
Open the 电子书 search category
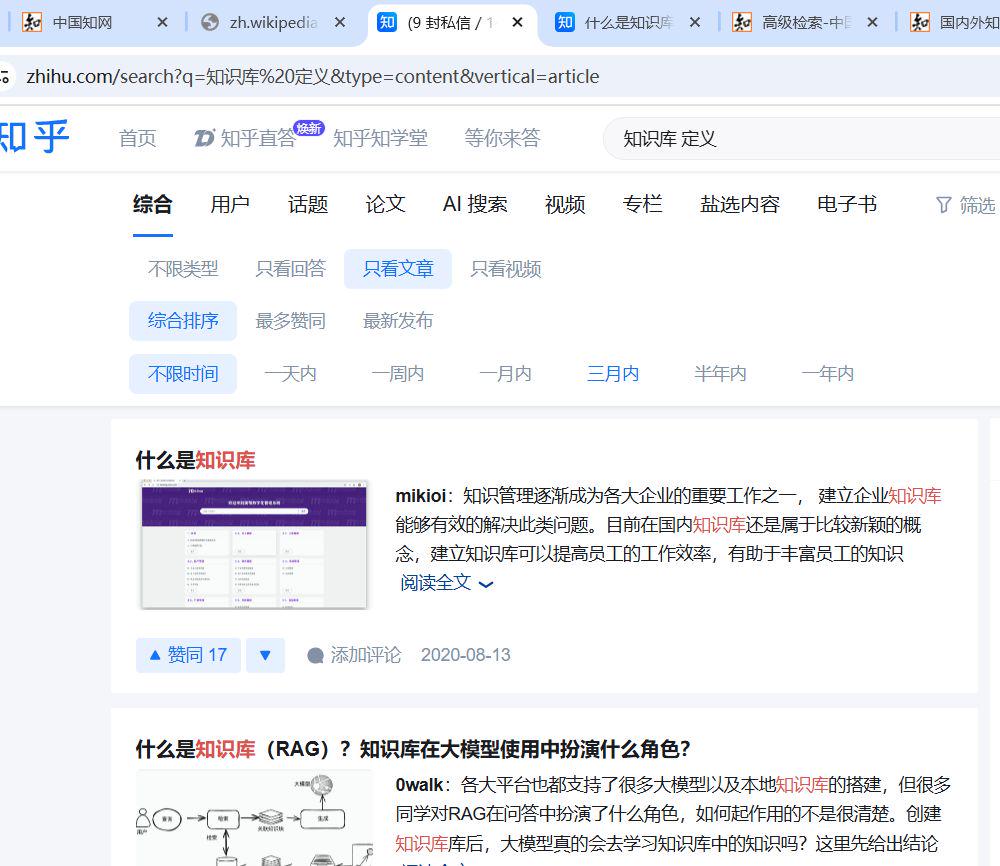[x=845, y=204]
